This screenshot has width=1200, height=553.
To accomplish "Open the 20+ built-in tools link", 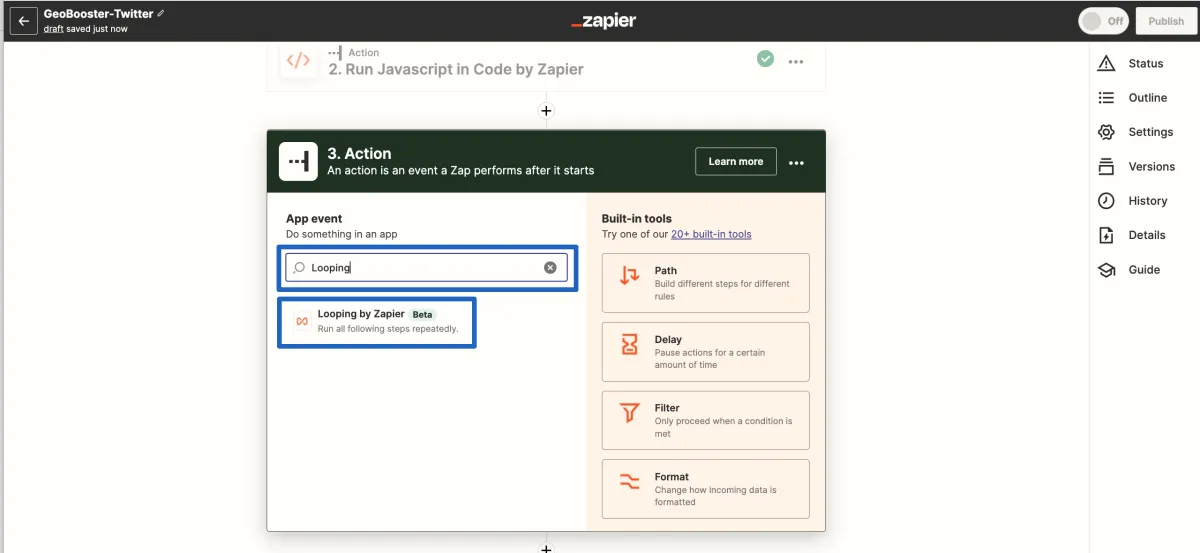I will 711,234.
